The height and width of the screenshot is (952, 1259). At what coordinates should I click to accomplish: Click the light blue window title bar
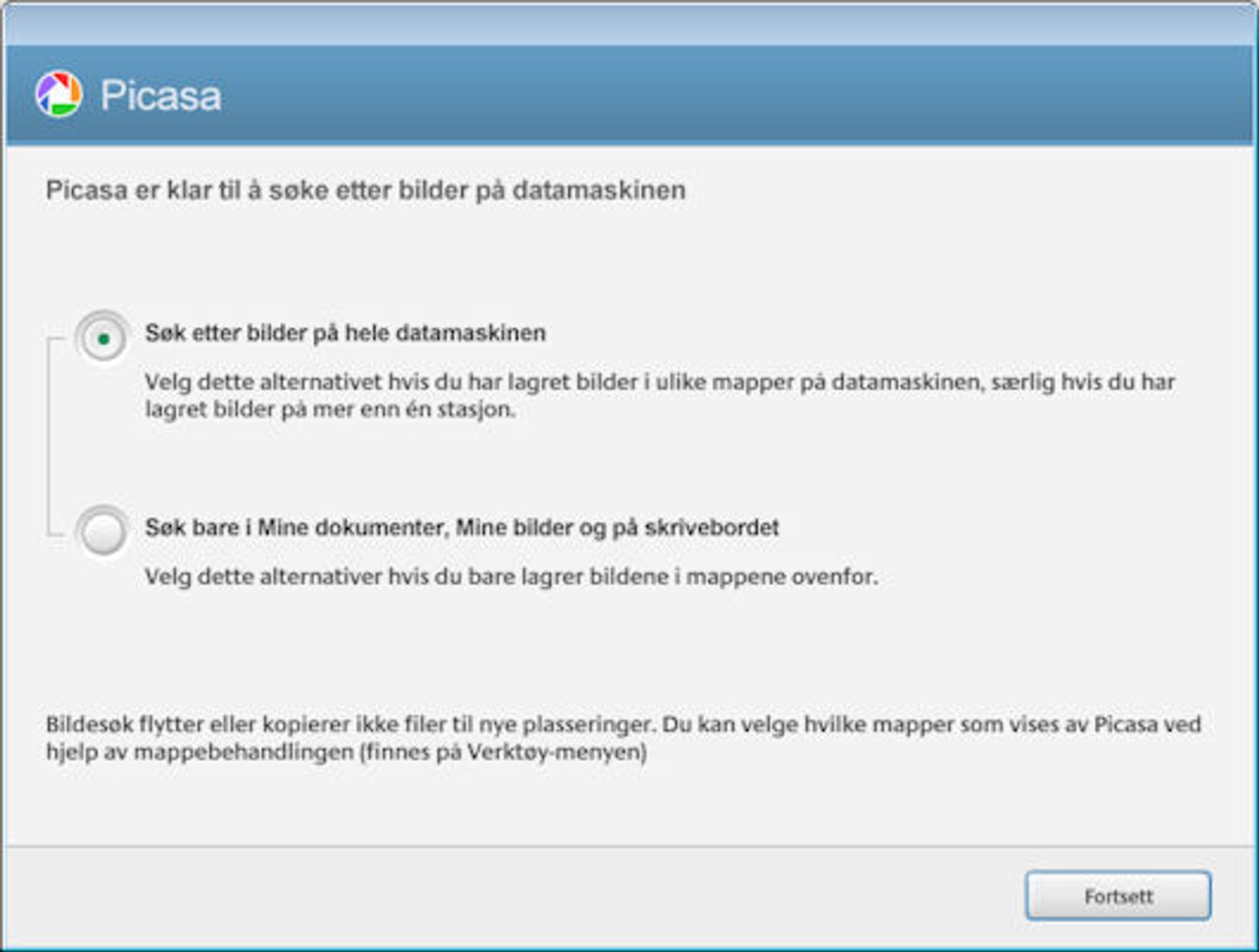(x=629, y=25)
